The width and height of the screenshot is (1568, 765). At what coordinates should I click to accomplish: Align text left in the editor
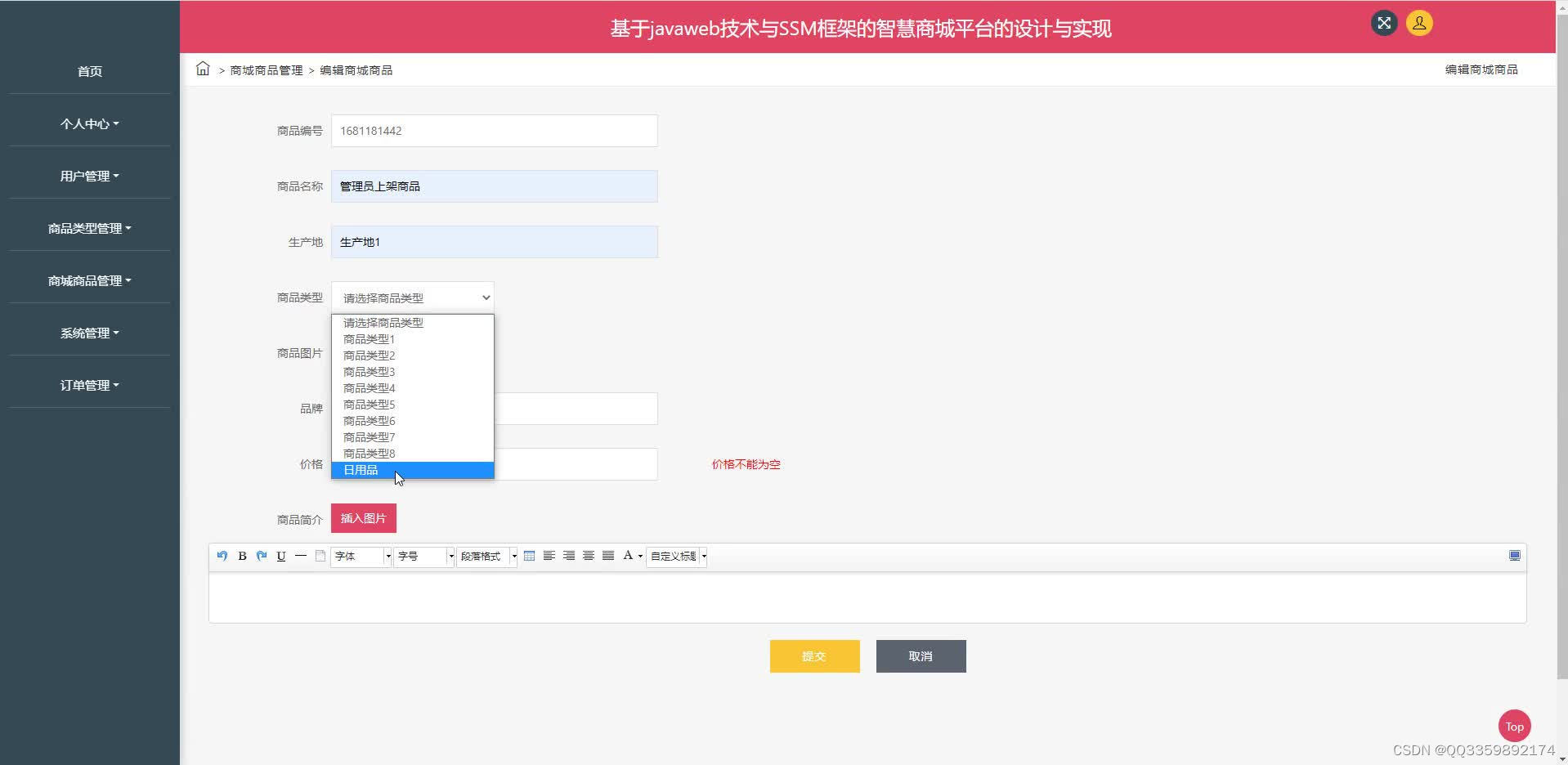(x=549, y=556)
